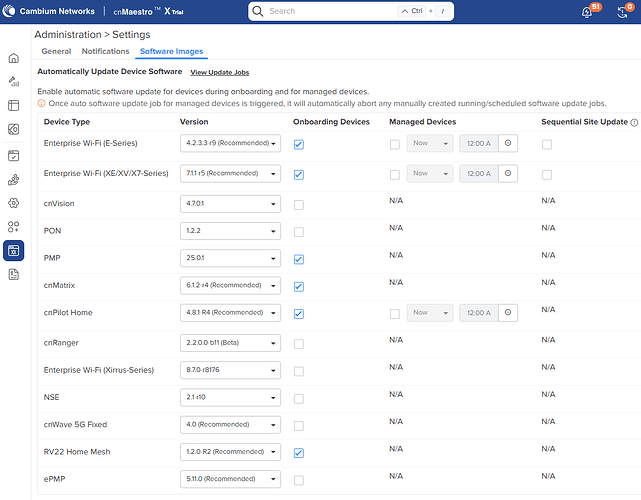Click the RV22 Home Mesh row label
Image resolution: width=641 pixels, height=500 pixels.
[77, 452]
